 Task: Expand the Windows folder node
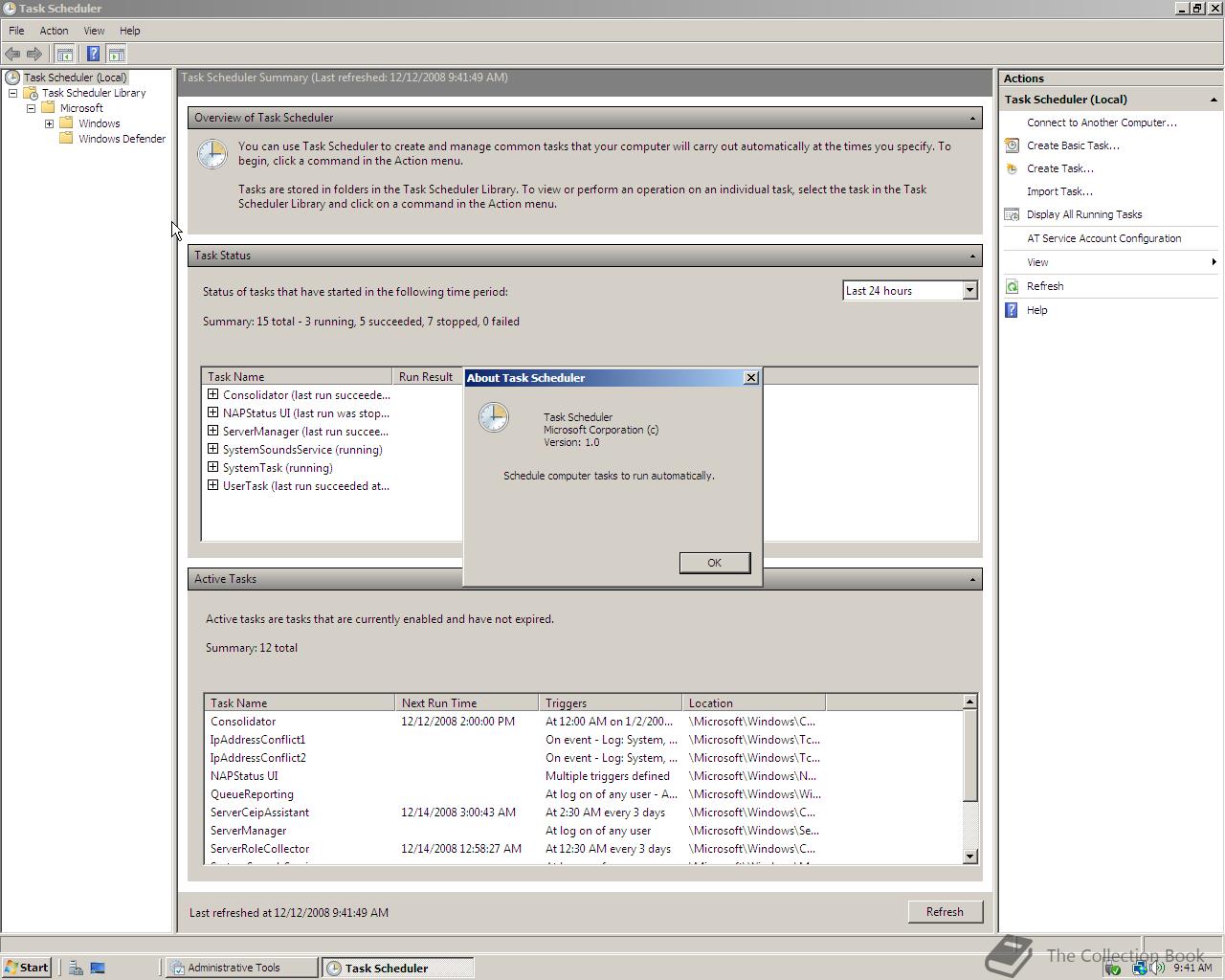pos(49,123)
